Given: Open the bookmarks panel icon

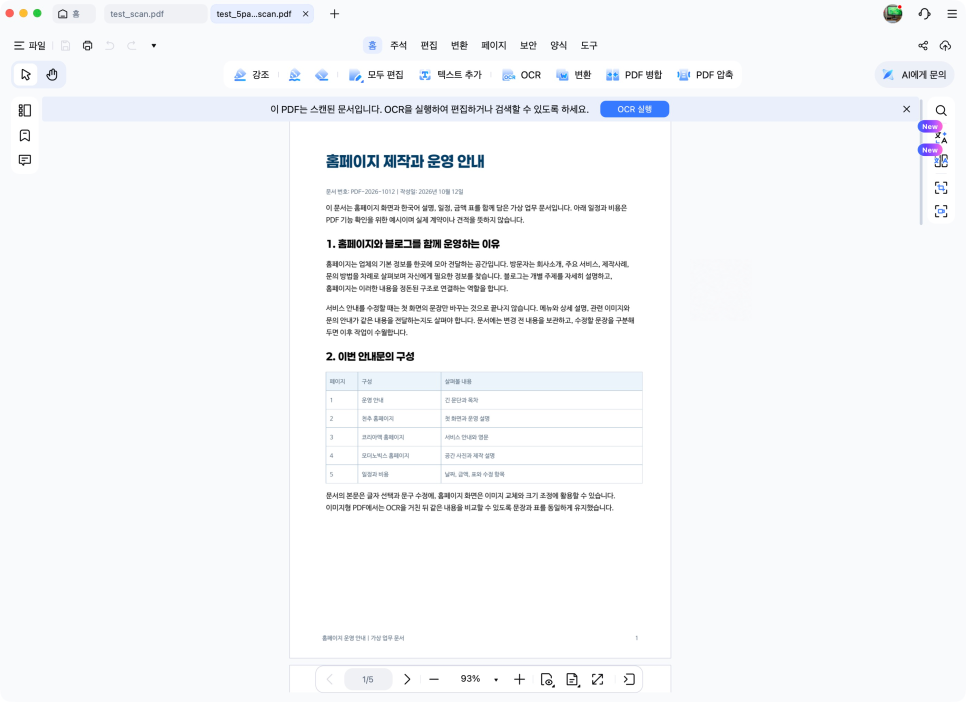Looking at the screenshot, I should pyautogui.click(x=25, y=135).
